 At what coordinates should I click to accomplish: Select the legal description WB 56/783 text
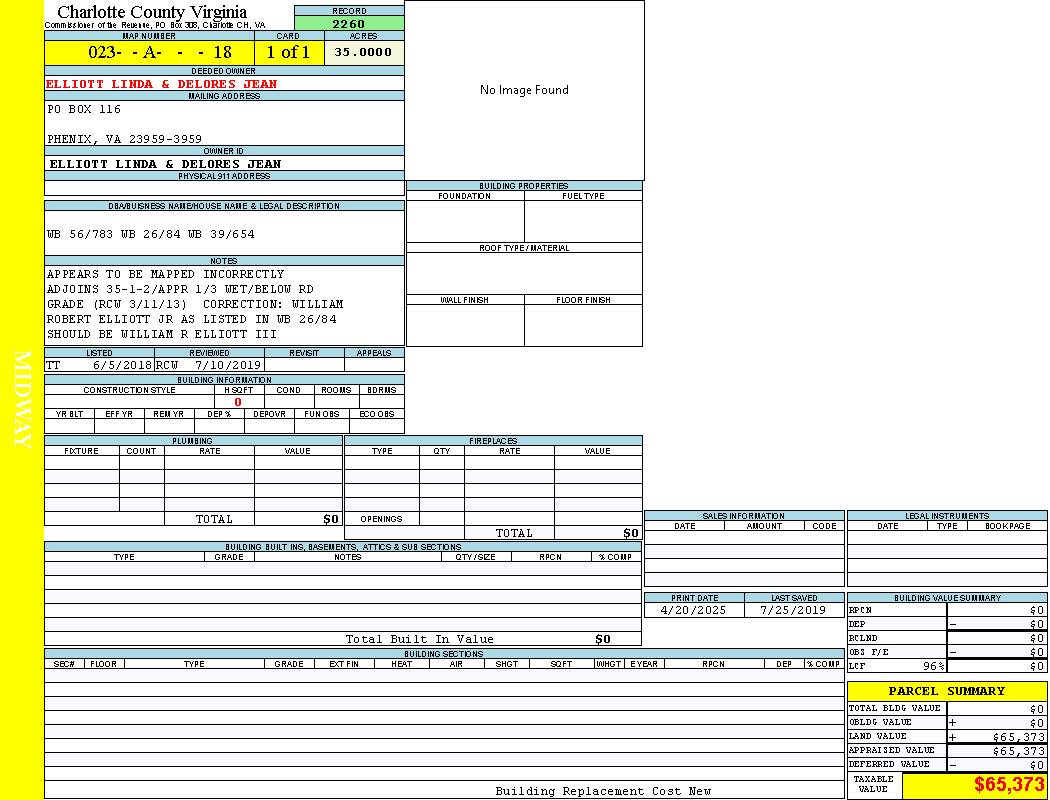click(x=151, y=234)
